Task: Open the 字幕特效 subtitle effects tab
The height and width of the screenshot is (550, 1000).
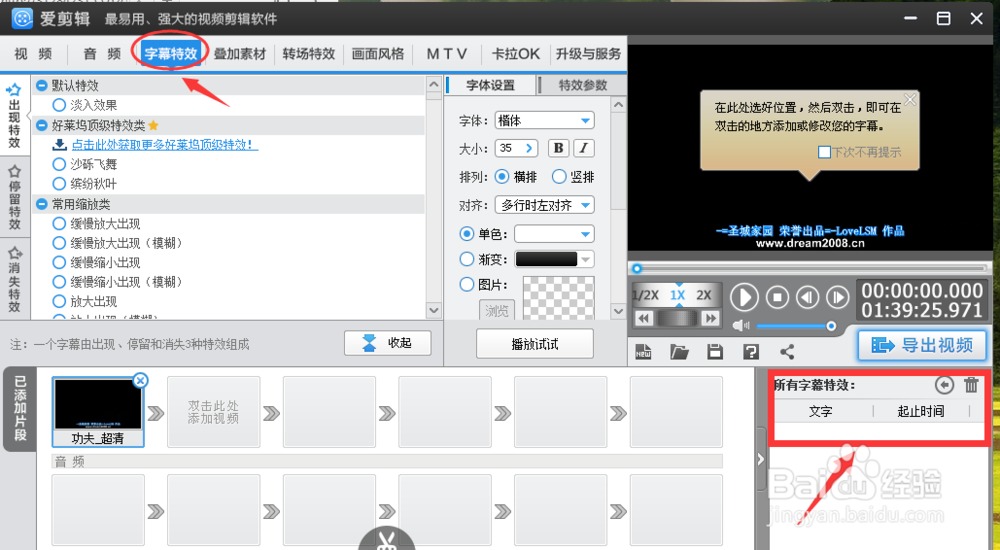Action: pyautogui.click(x=170, y=54)
